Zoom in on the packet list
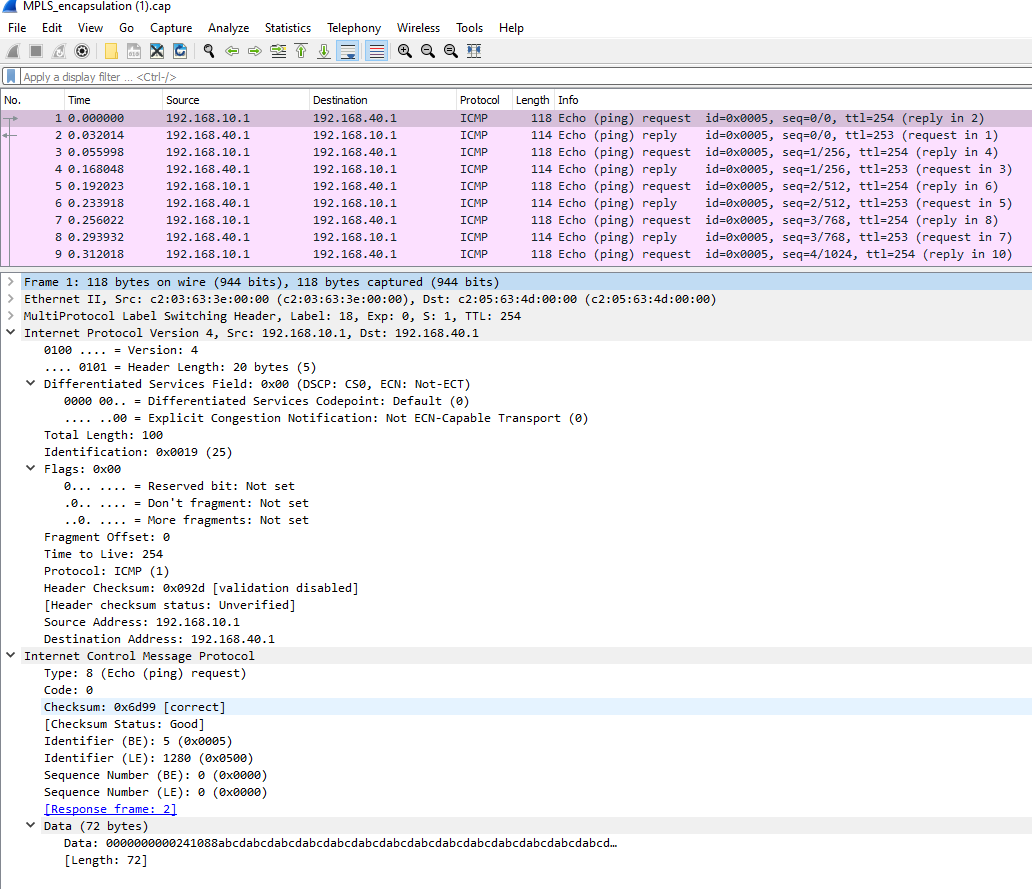Screen dimensions: 1032x889 (404, 51)
